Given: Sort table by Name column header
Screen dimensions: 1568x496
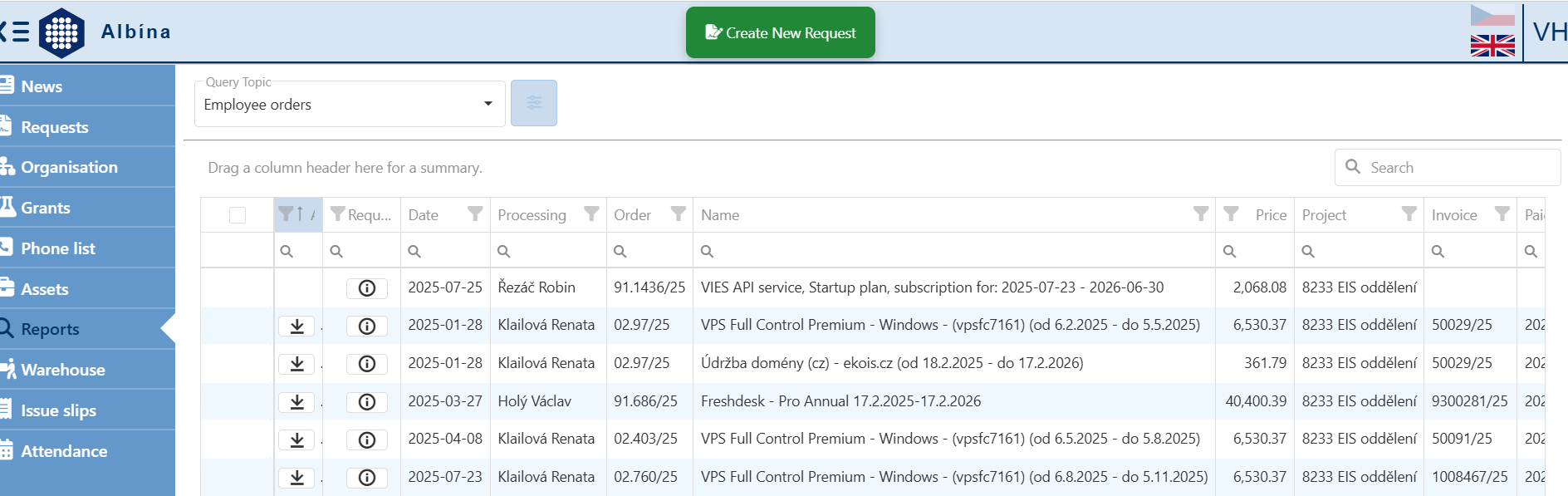Looking at the screenshot, I should point(720,215).
